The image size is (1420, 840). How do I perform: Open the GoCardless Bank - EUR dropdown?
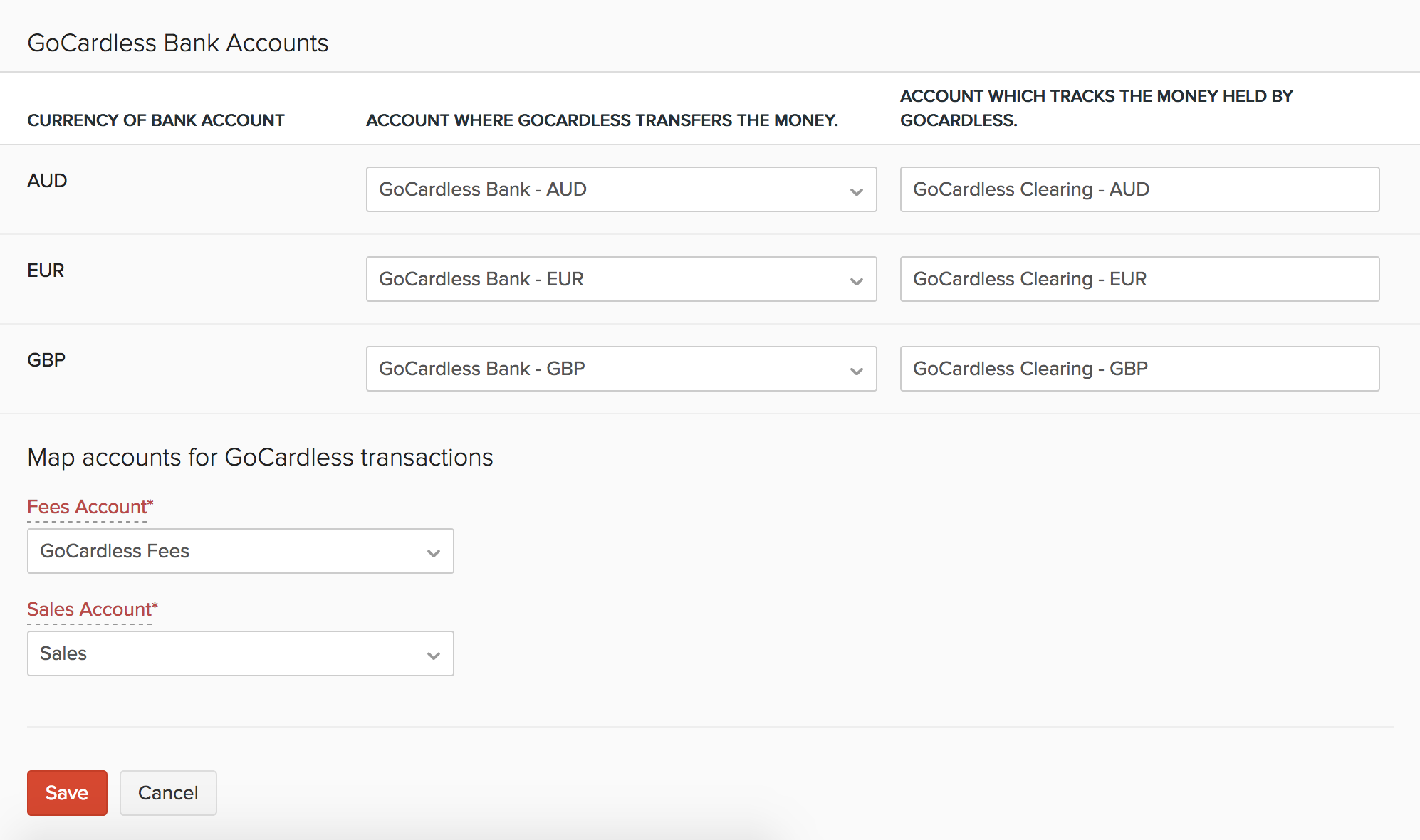[x=620, y=279]
